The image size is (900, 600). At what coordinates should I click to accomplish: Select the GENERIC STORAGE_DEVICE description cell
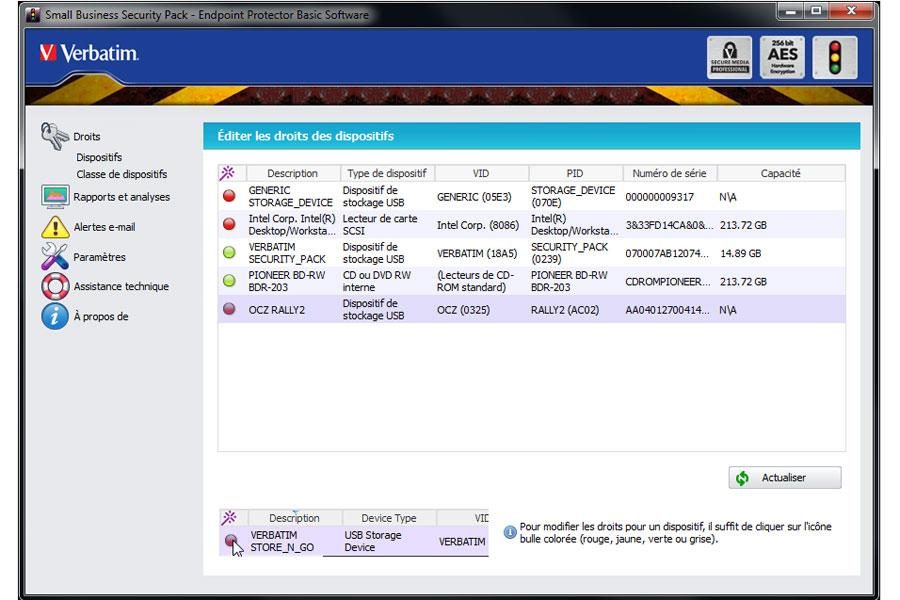[290, 196]
